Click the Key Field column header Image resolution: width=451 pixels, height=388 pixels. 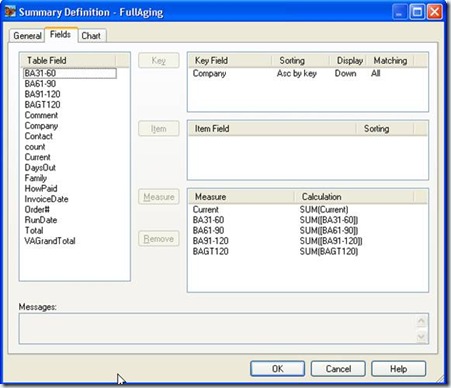(x=230, y=60)
